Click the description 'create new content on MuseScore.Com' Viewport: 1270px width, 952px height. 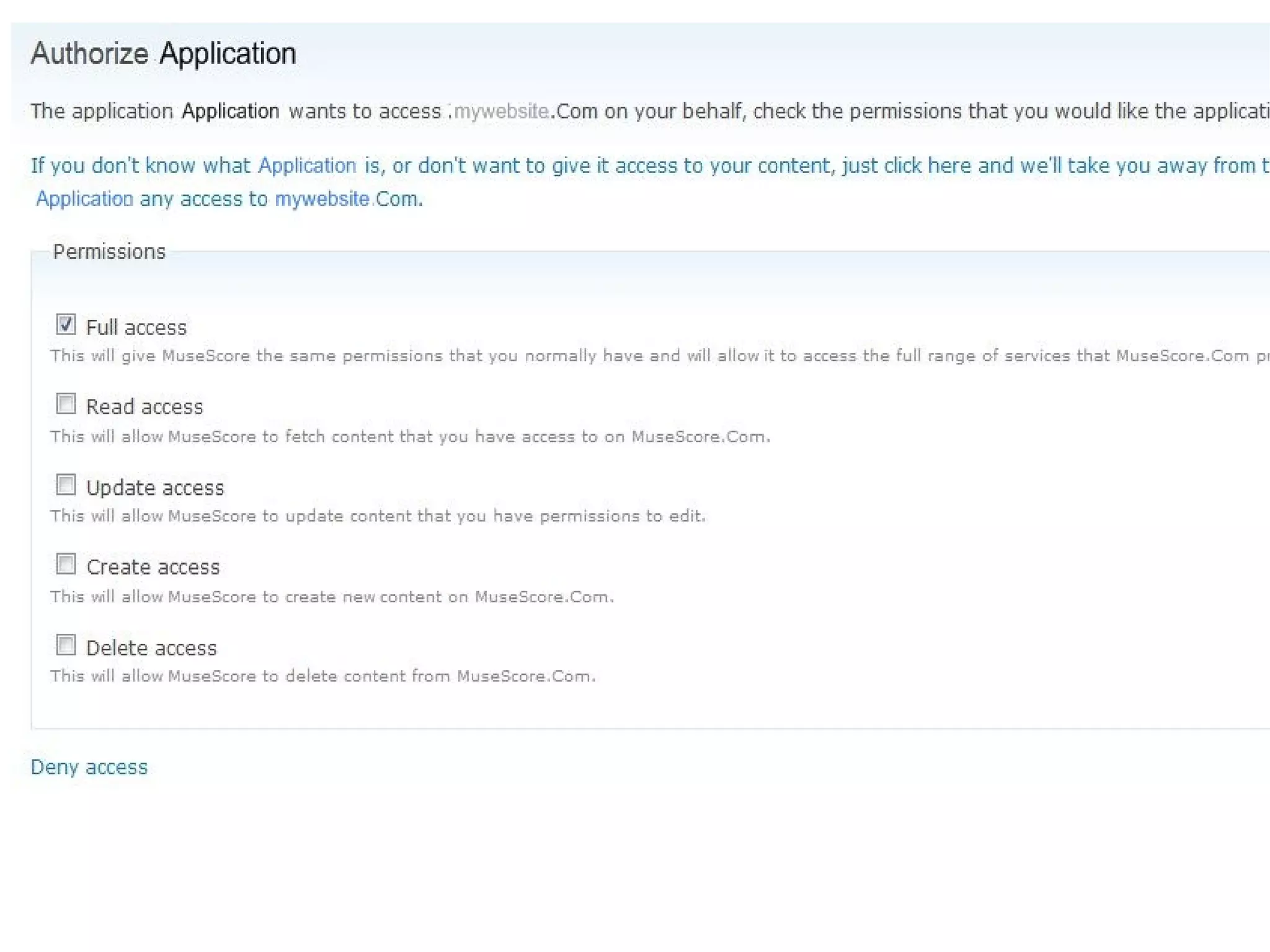[x=332, y=597]
